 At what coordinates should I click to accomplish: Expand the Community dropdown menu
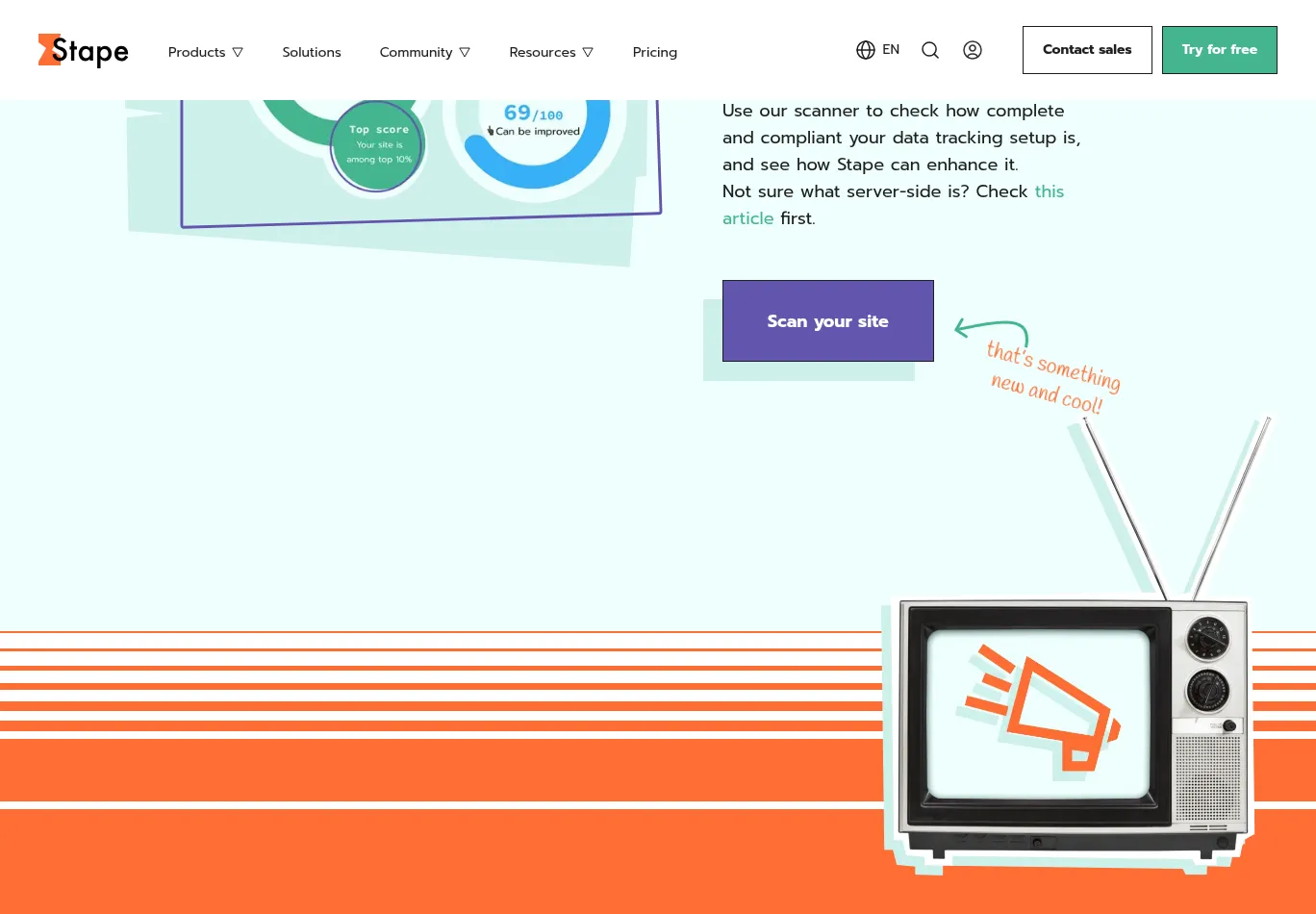click(424, 52)
